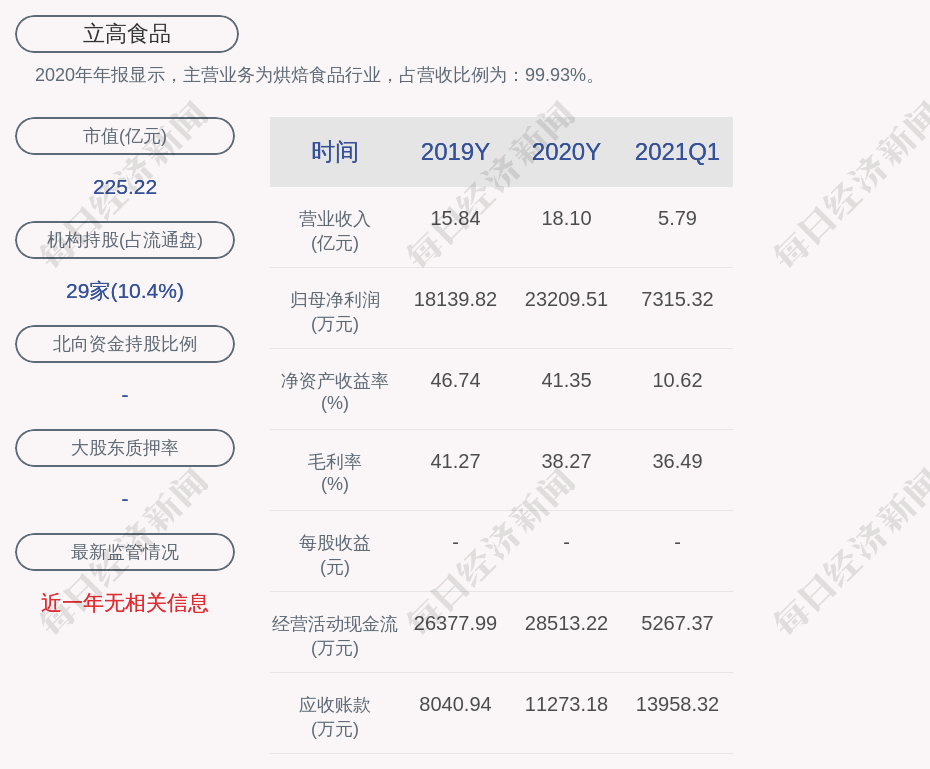Select ROE value 46.74
The image size is (930, 769).
(x=455, y=380)
